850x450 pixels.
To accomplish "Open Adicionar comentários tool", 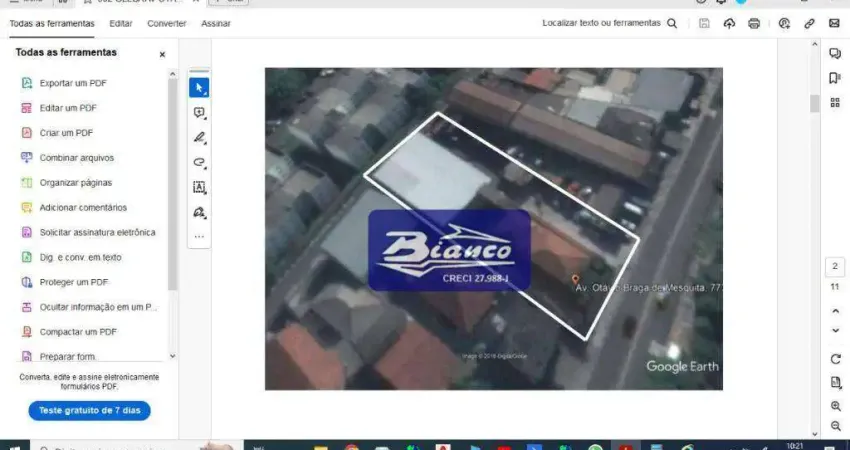I will click(x=74, y=208).
